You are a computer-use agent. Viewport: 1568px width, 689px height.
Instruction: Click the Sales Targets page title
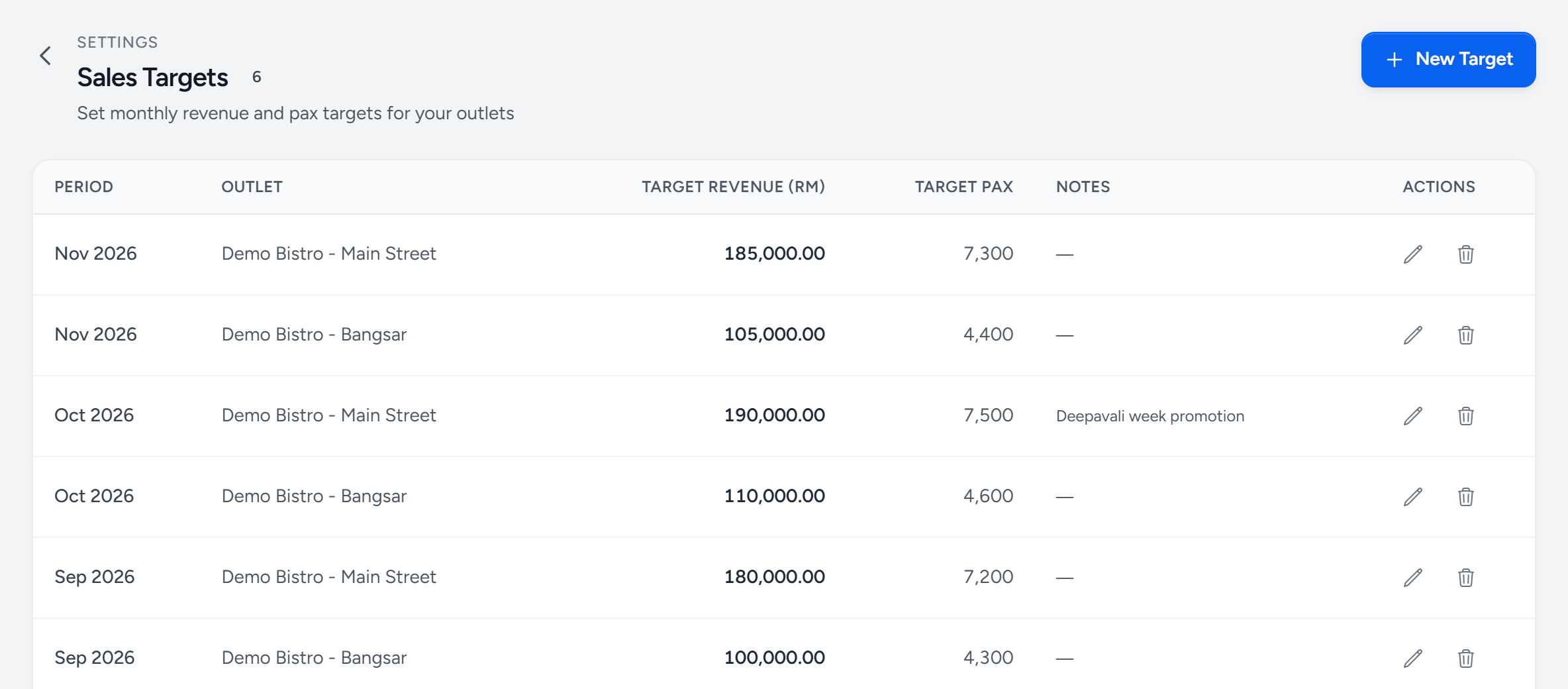click(153, 78)
